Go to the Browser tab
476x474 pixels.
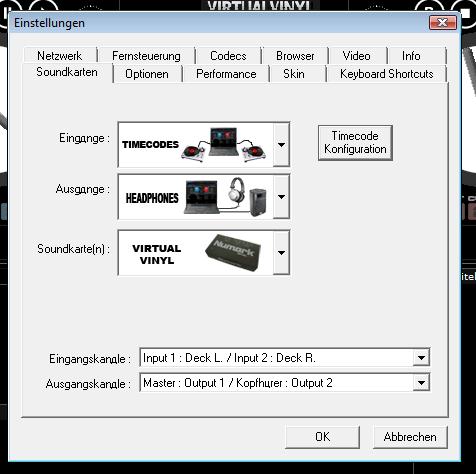pyautogui.click(x=295, y=56)
